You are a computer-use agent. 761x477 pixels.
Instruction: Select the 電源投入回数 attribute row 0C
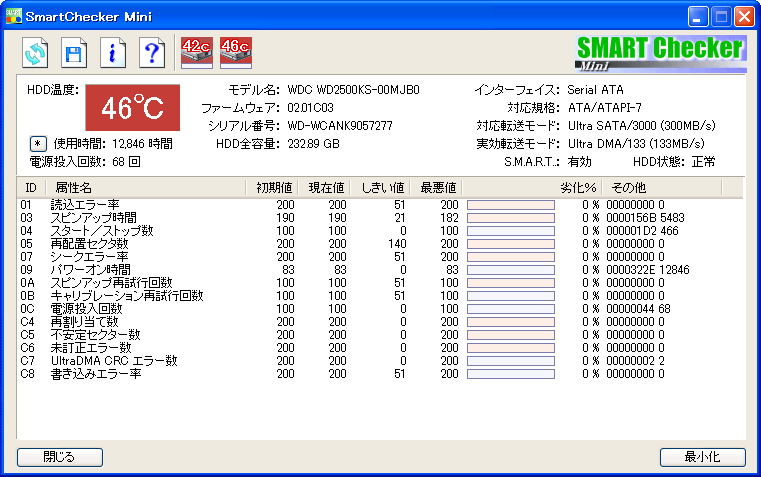click(x=380, y=309)
